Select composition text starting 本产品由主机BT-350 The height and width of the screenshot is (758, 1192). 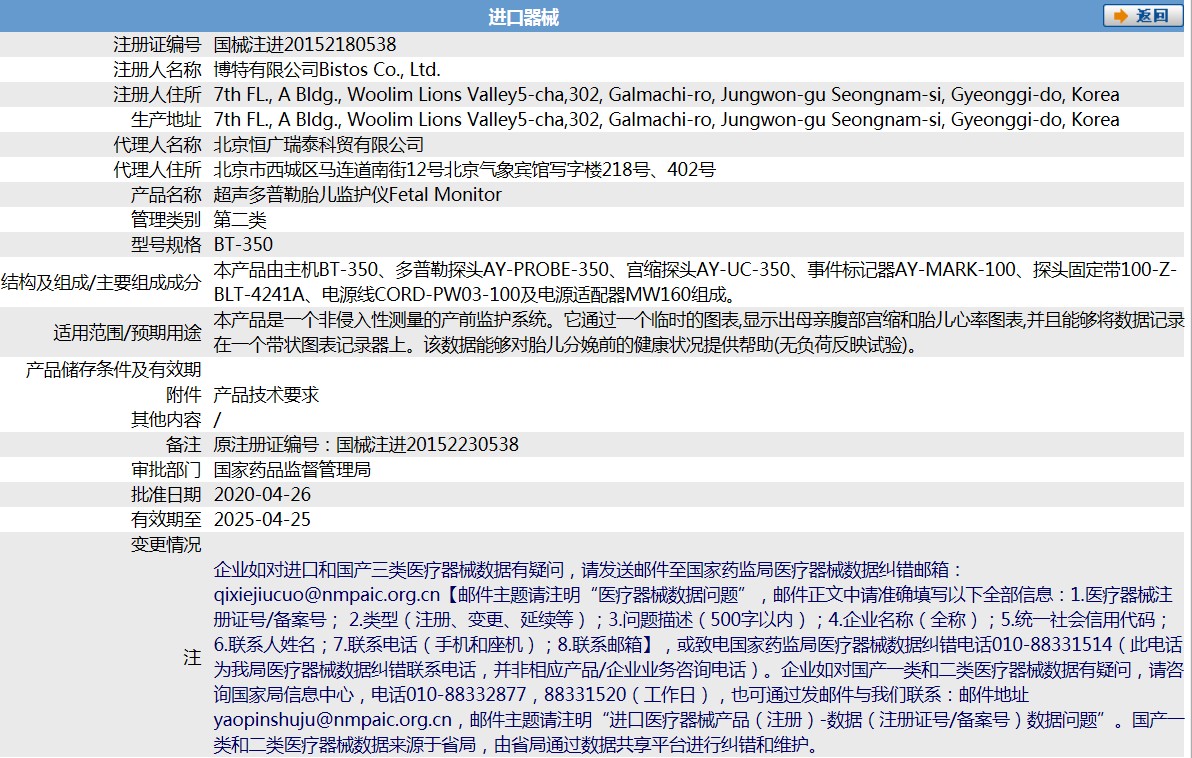point(696,282)
